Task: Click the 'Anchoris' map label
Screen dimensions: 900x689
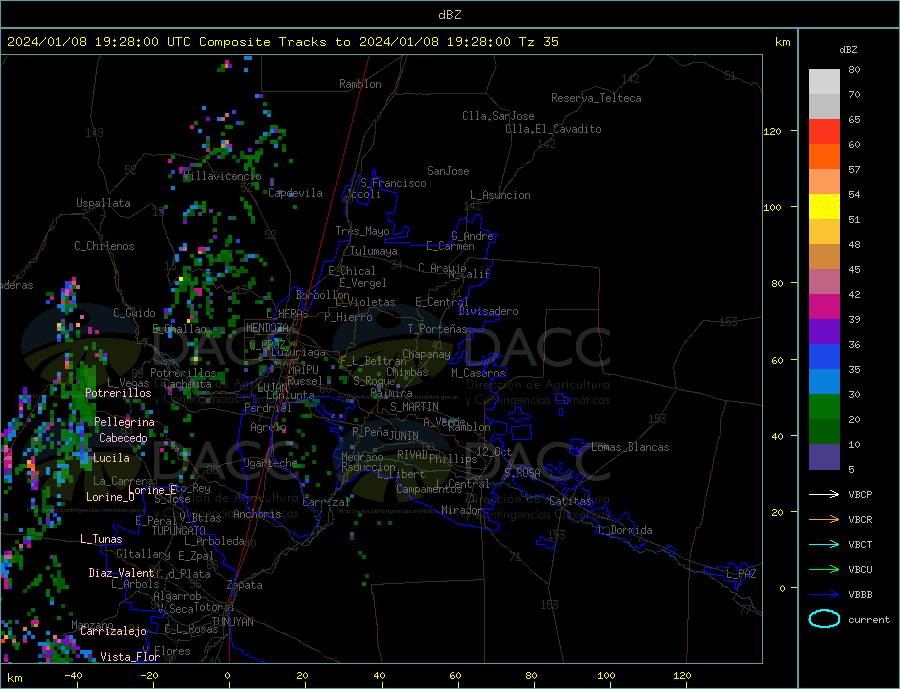Action: (x=257, y=514)
